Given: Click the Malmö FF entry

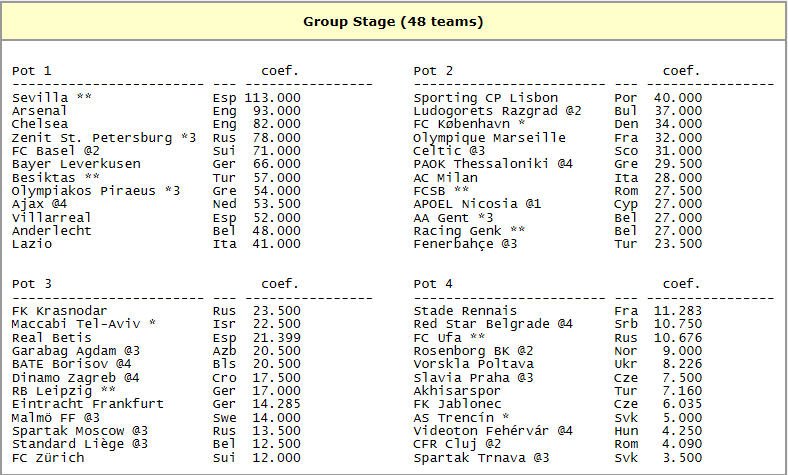Looking at the screenshot, I should [56, 417].
